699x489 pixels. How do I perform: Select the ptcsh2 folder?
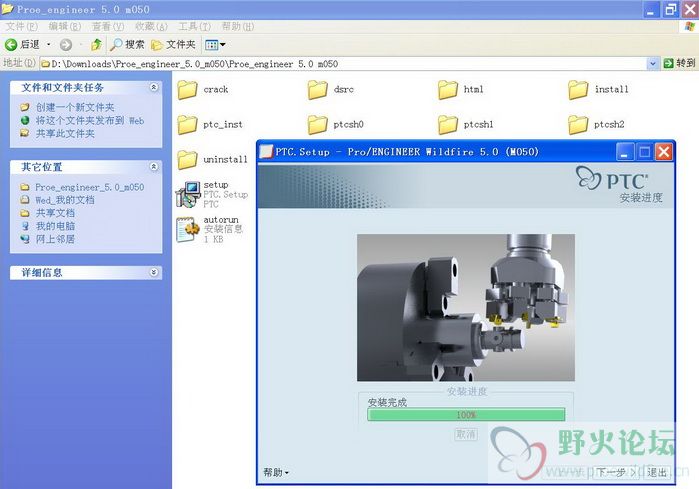[596, 125]
